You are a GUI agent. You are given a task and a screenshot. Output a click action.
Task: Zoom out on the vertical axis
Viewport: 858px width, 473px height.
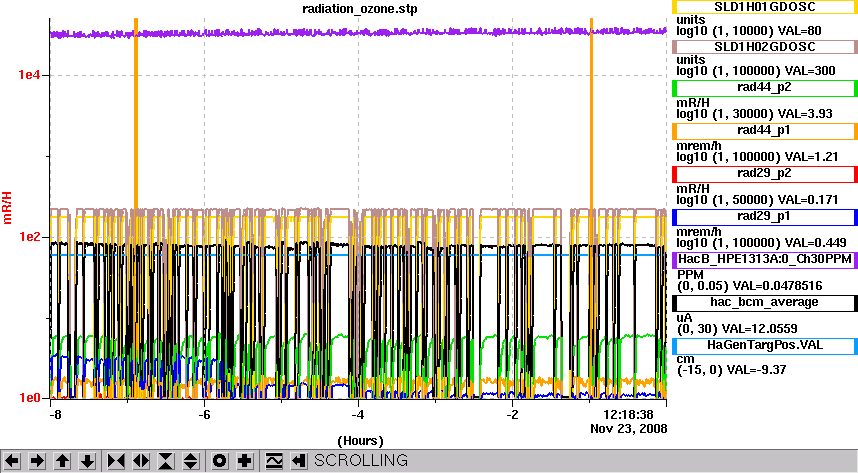(x=190, y=461)
